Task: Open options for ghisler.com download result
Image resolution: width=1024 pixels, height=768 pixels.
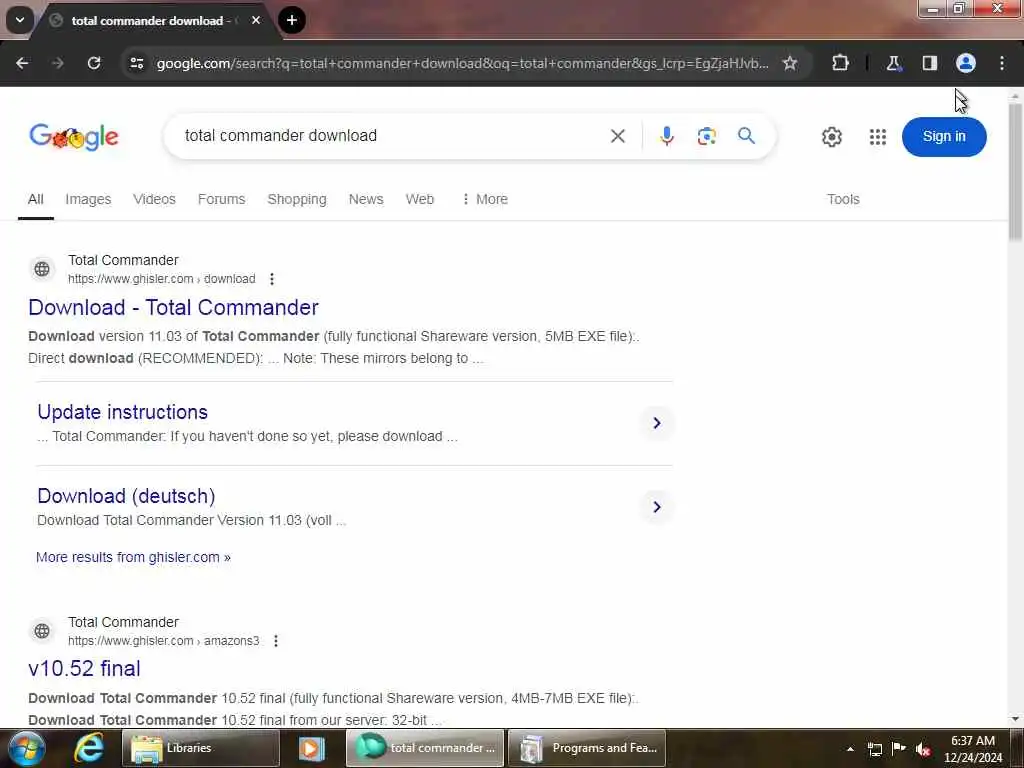Action: point(272,279)
